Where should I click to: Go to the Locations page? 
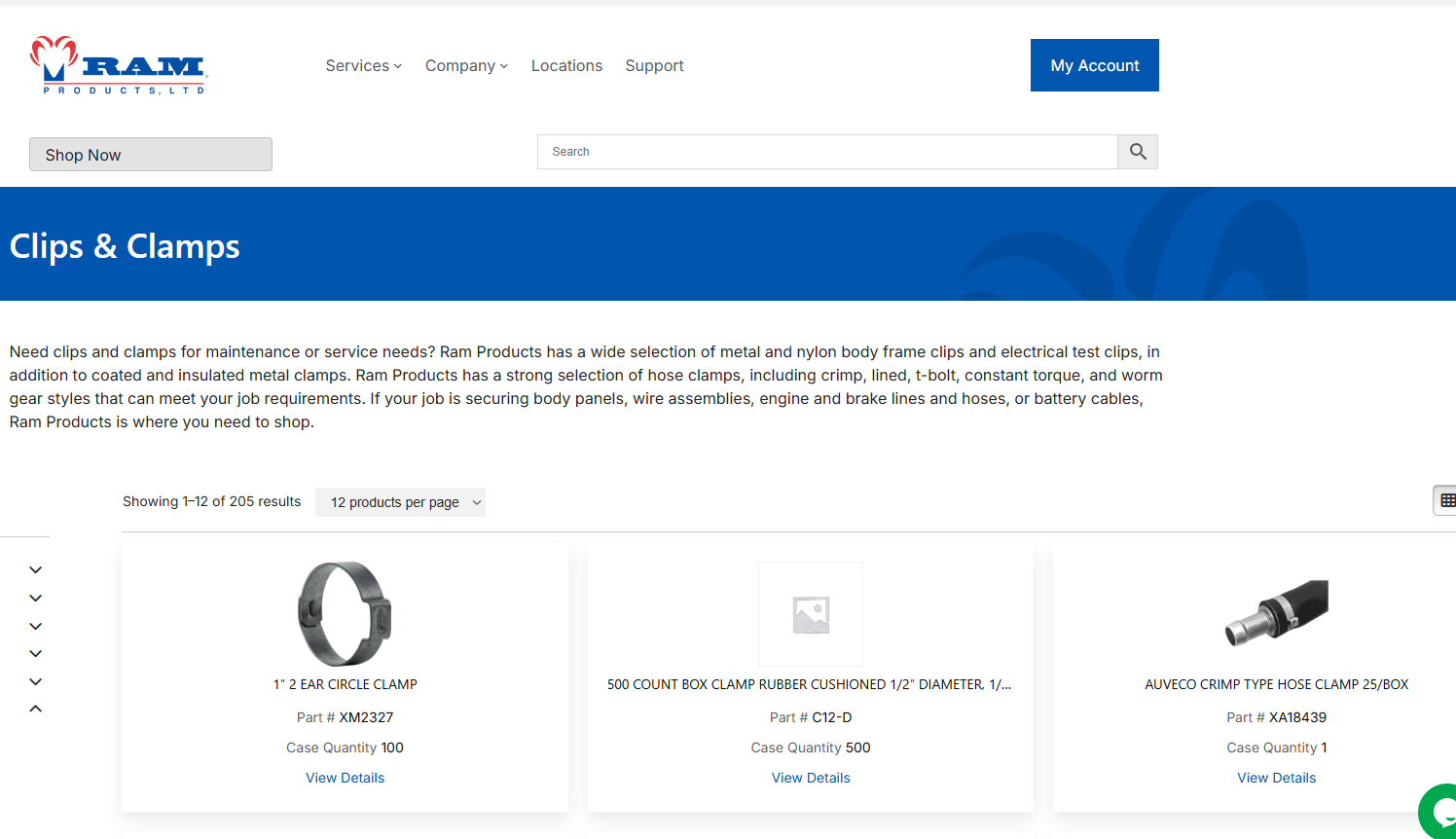(x=566, y=65)
